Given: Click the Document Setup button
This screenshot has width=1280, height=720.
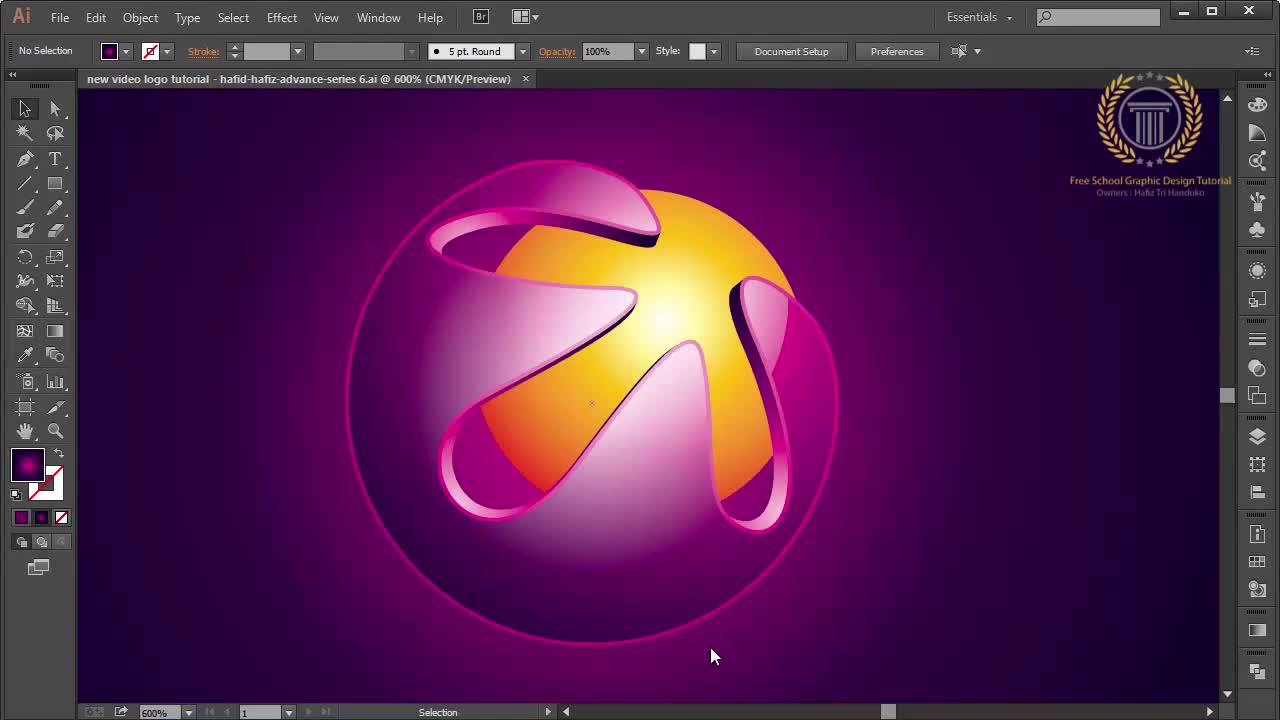Looking at the screenshot, I should [x=791, y=52].
